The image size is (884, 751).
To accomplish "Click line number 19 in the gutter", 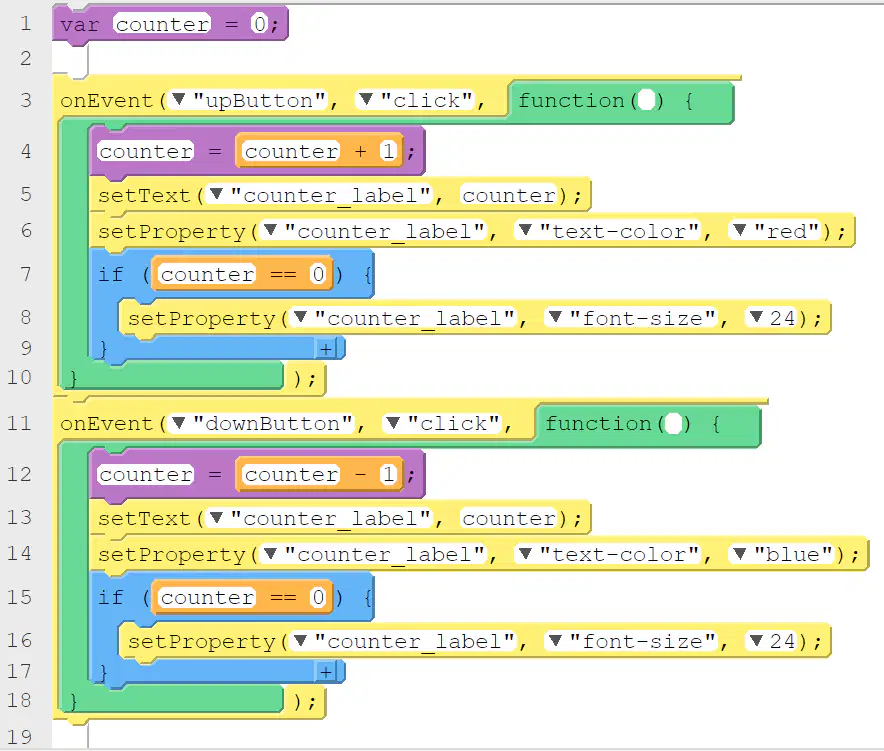I will point(19,736).
